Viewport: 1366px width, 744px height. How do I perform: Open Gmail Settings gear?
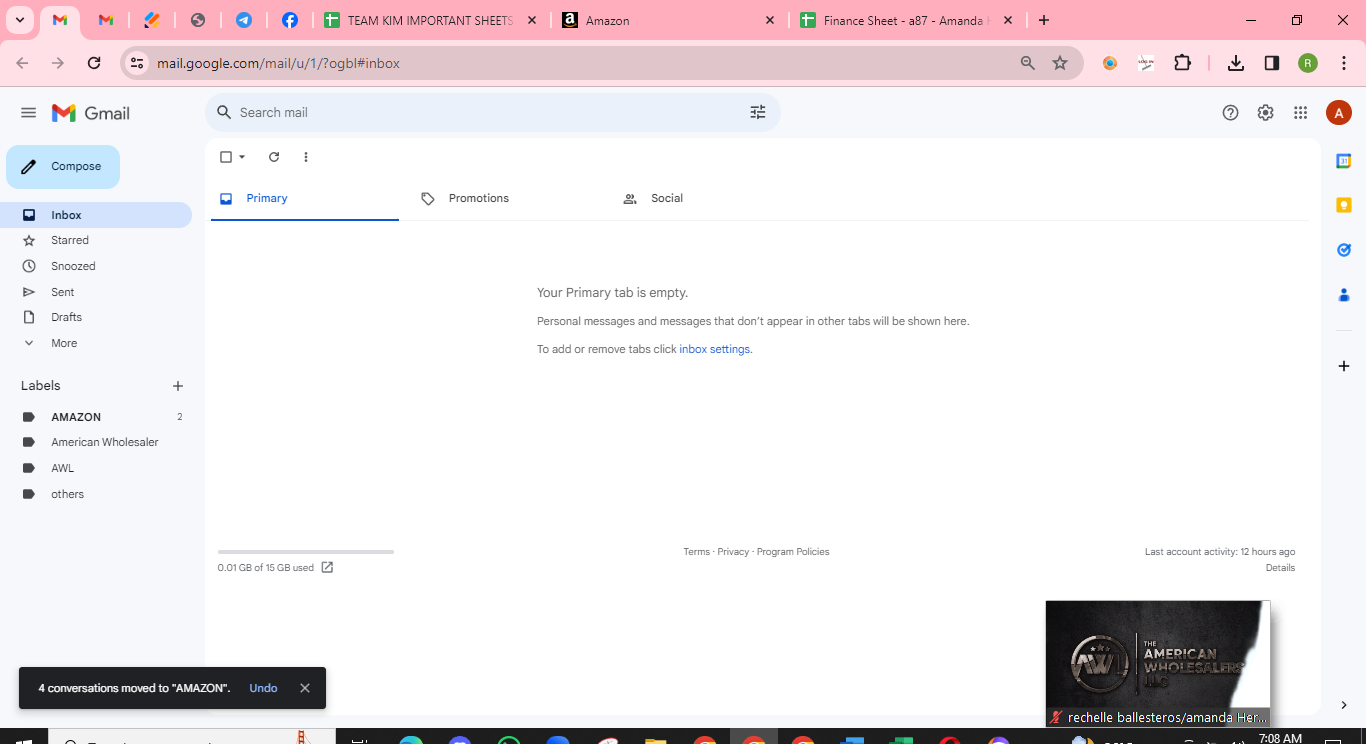tap(1266, 113)
